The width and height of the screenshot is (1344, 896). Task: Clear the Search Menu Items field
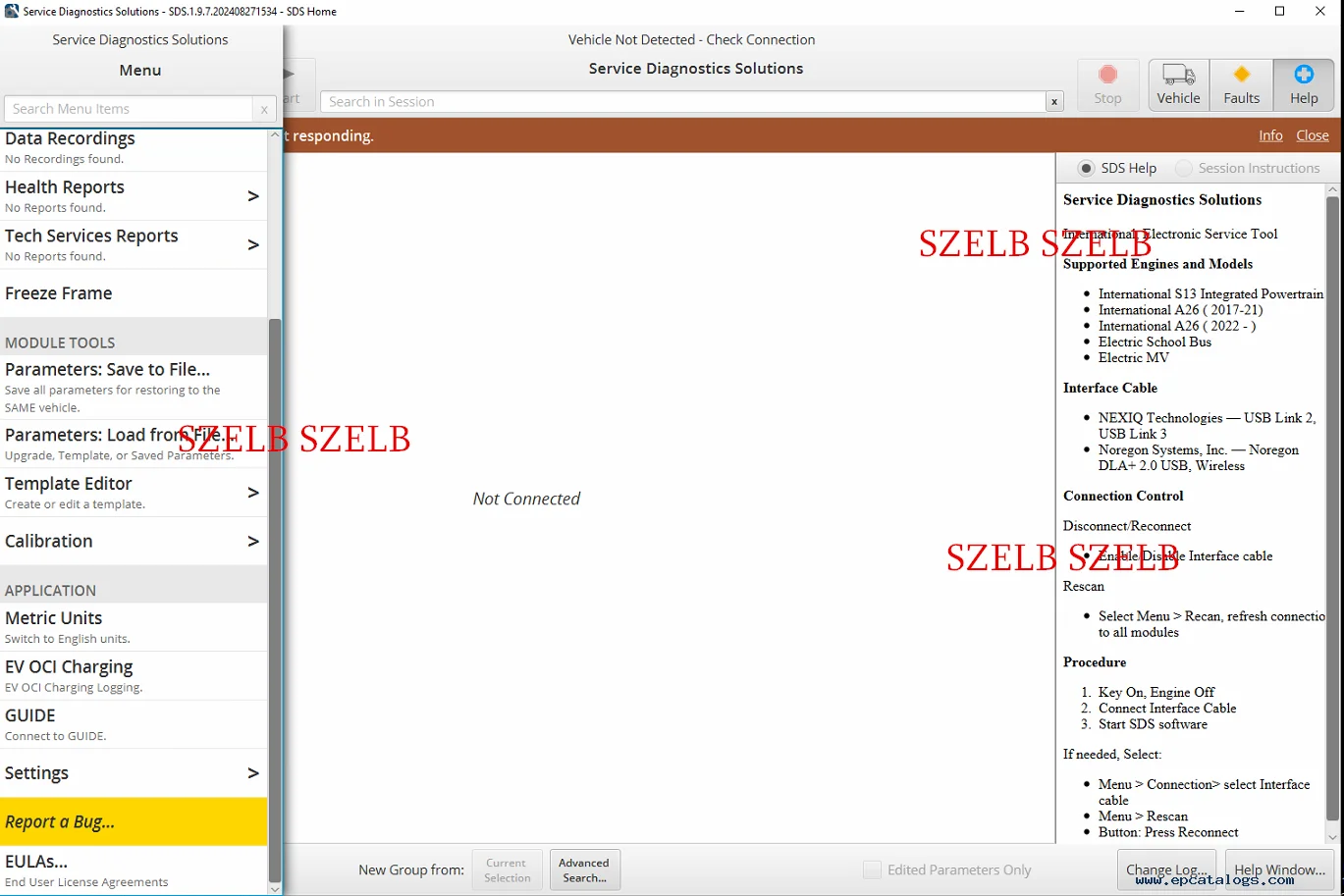pos(264,109)
